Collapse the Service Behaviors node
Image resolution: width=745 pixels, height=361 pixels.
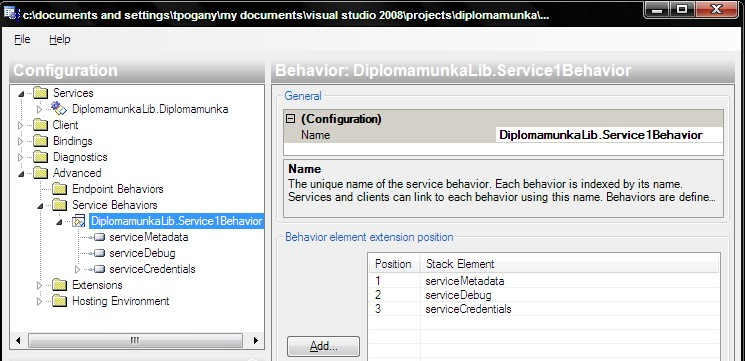point(40,206)
